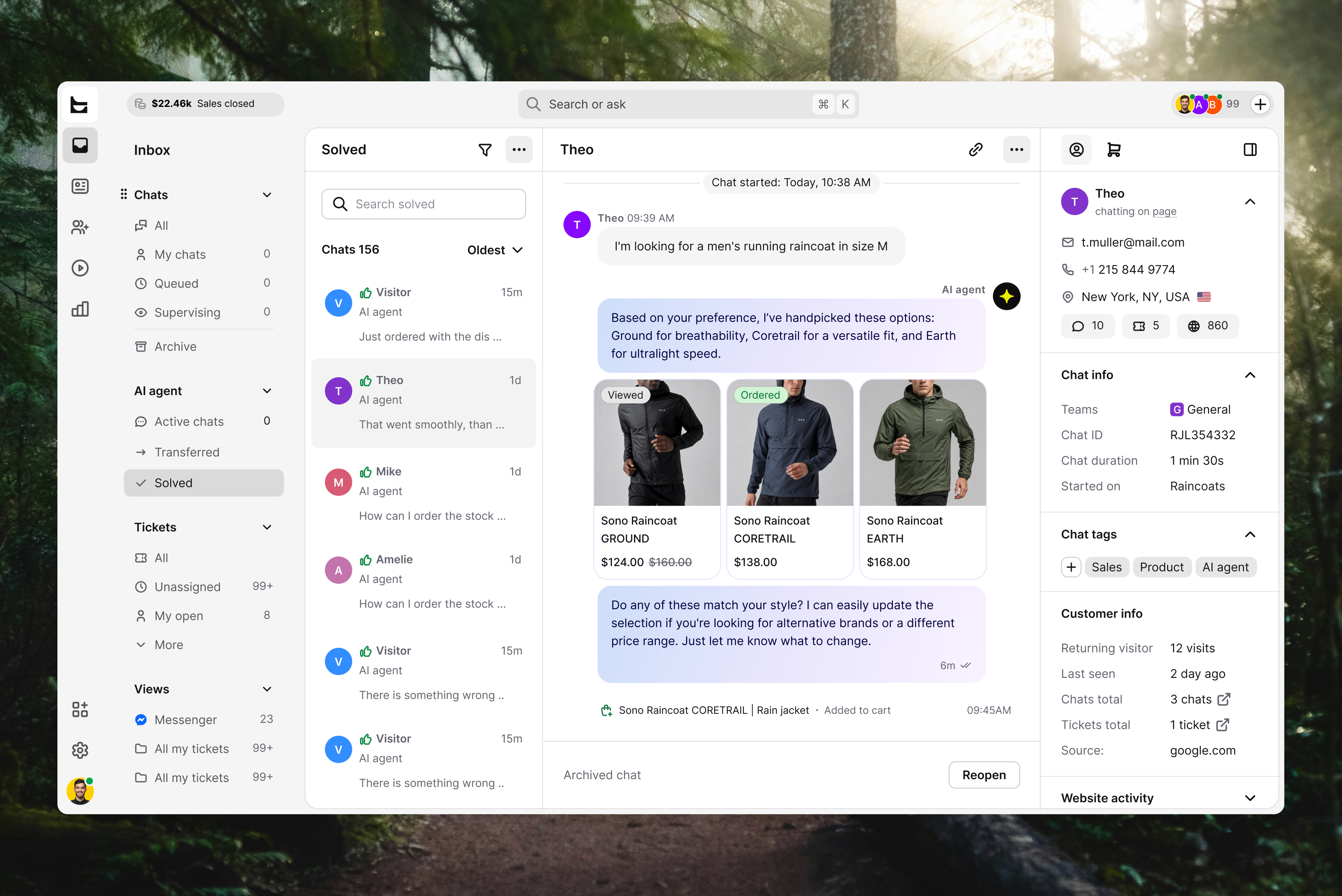The height and width of the screenshot is (896, 1342).
Task: Open the apps marketplace grid icon
Action: pos(80,709)
